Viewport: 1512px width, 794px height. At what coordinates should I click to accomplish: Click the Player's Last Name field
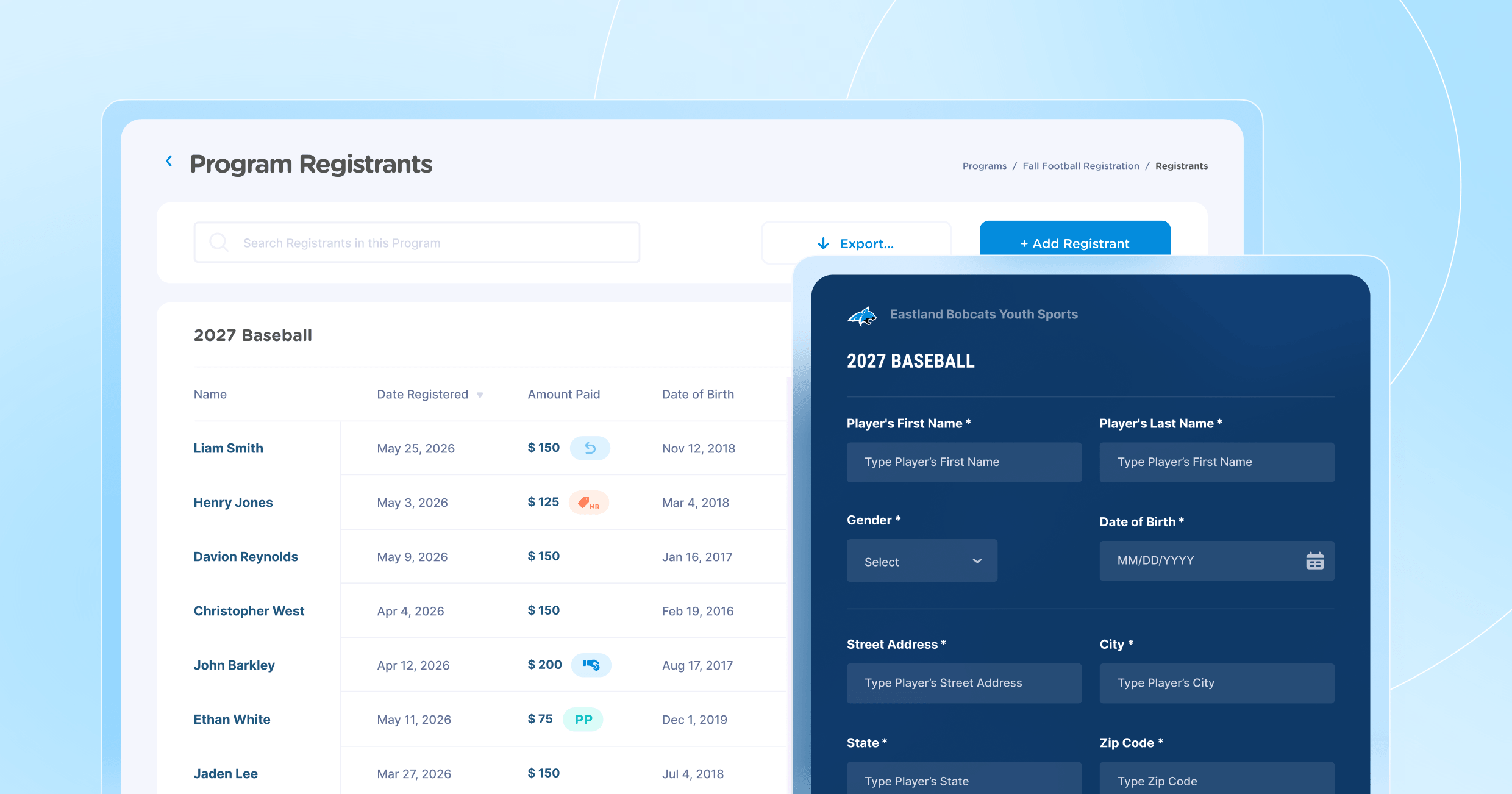click(x=1216, y=462)
